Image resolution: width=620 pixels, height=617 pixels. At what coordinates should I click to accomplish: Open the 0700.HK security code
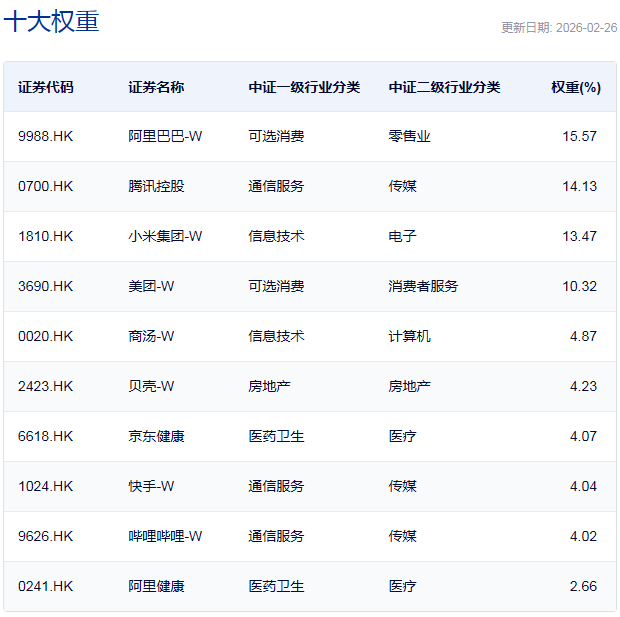click(46, 186)
